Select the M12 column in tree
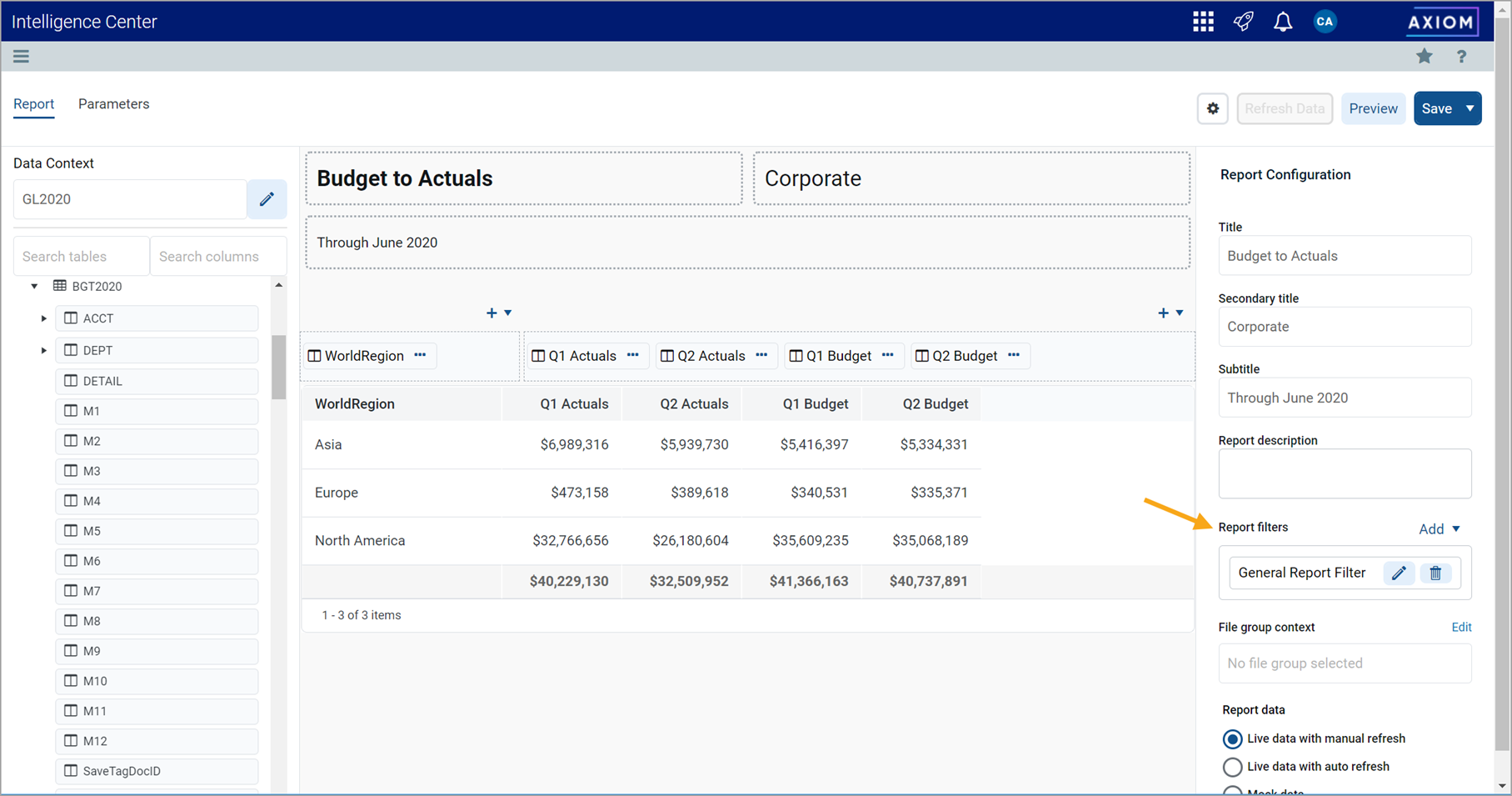This screenshot has width=1512, height=796. point(157,741)
